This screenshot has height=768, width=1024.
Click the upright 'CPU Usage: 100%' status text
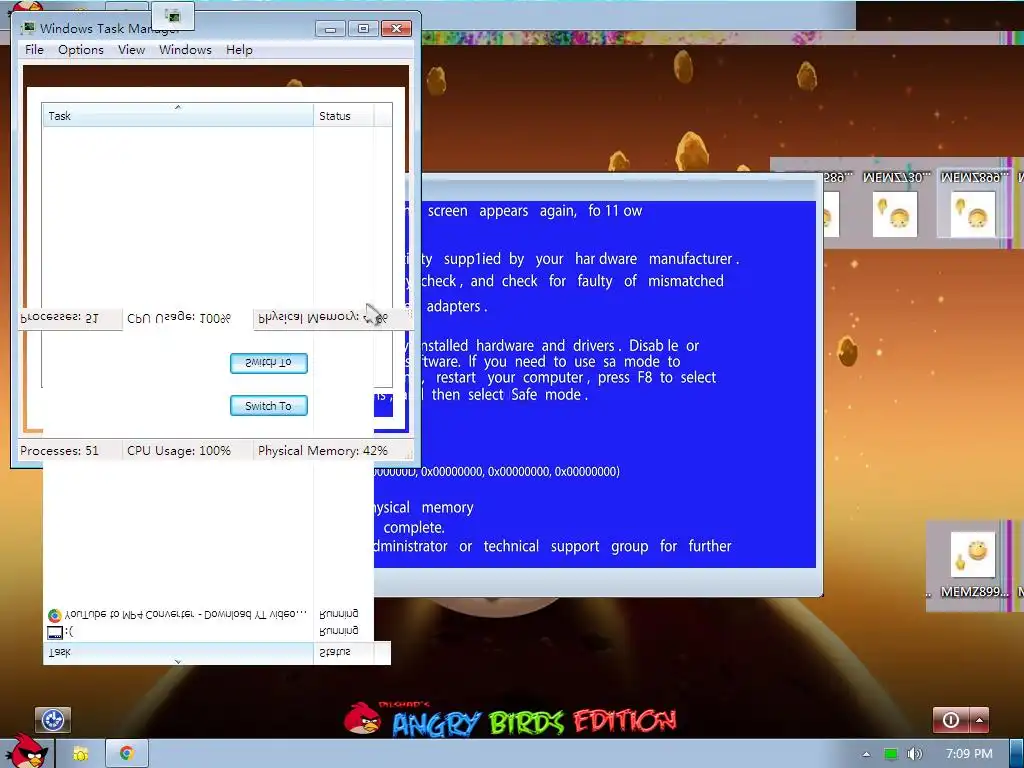(179, 451)
